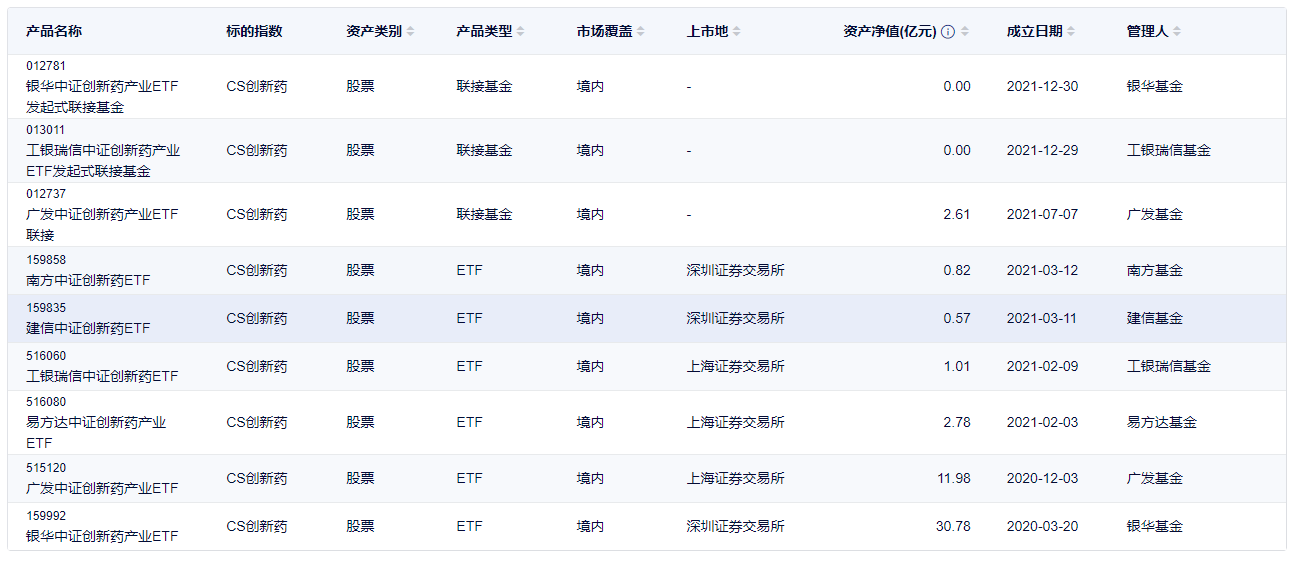
Task: Select 建信中证创新药ETF fund name
Action: 88,329
